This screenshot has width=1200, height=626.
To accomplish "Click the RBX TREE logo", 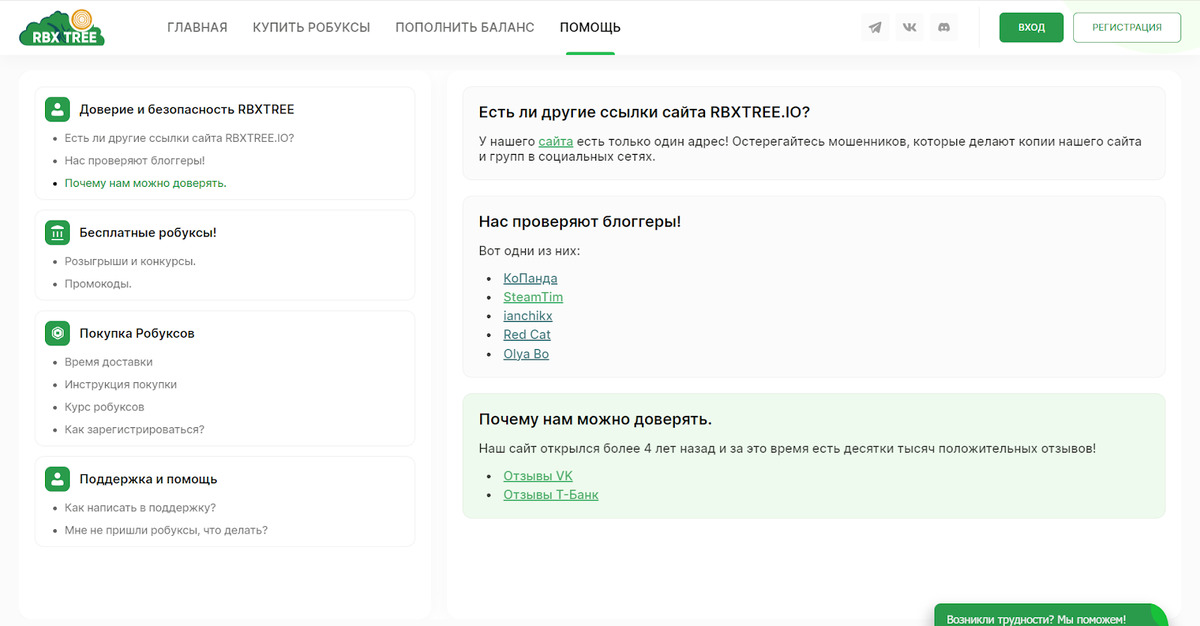I will pyautogui.click(x=61, y=27).
